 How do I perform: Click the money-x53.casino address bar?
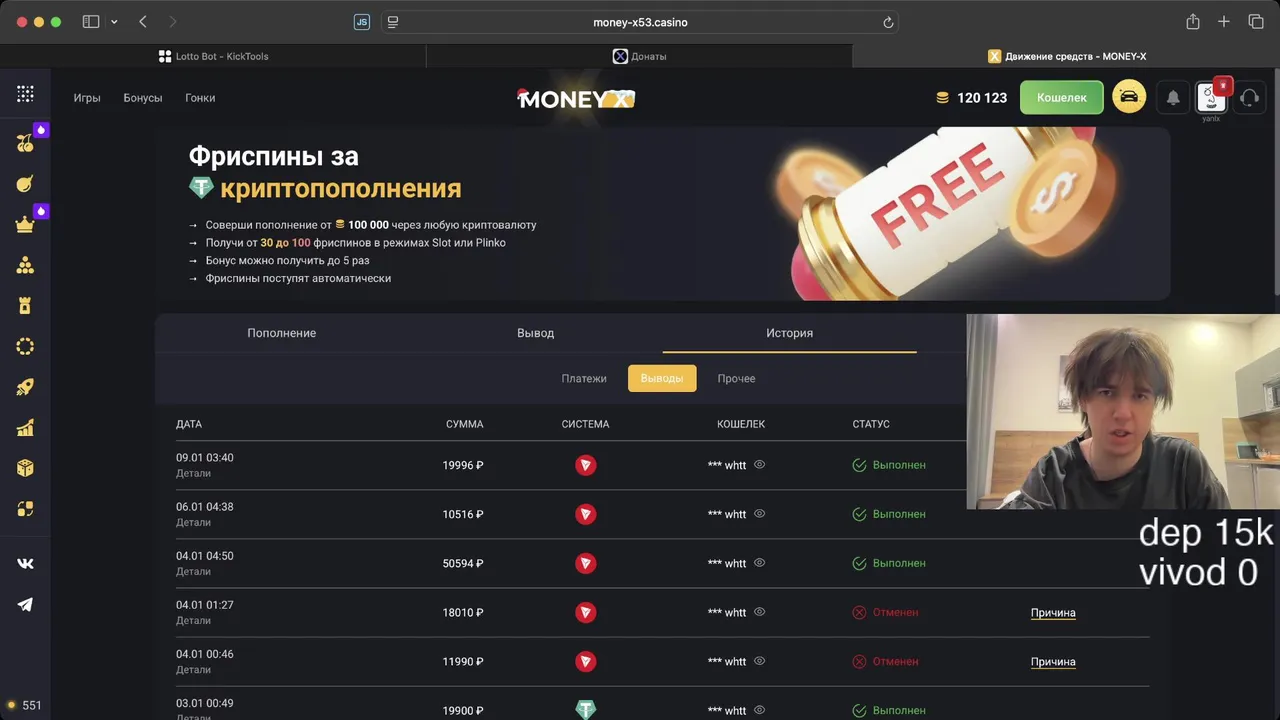[640, 22]
